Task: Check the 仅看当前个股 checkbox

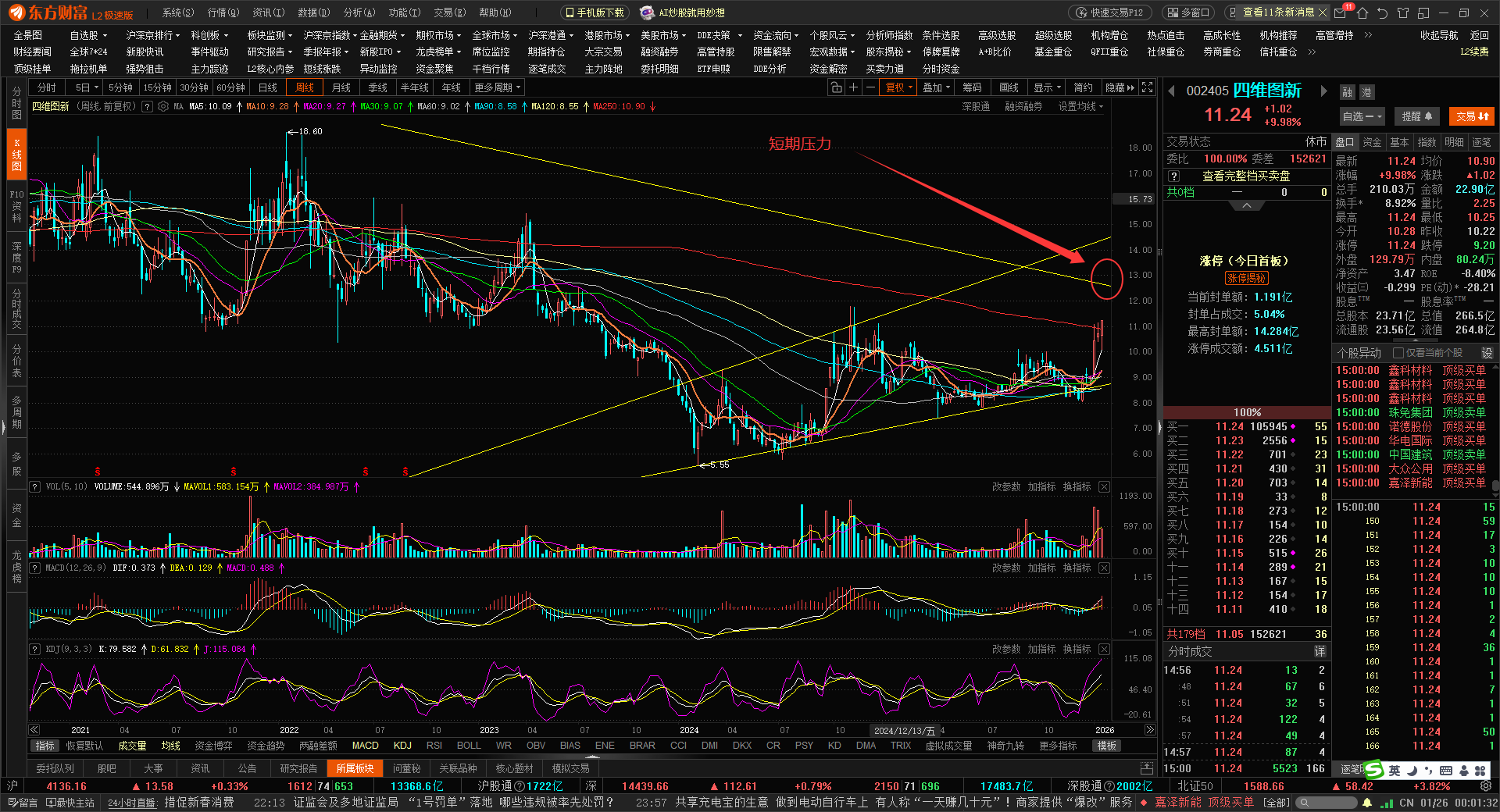Action: [x=1398, y=353]
